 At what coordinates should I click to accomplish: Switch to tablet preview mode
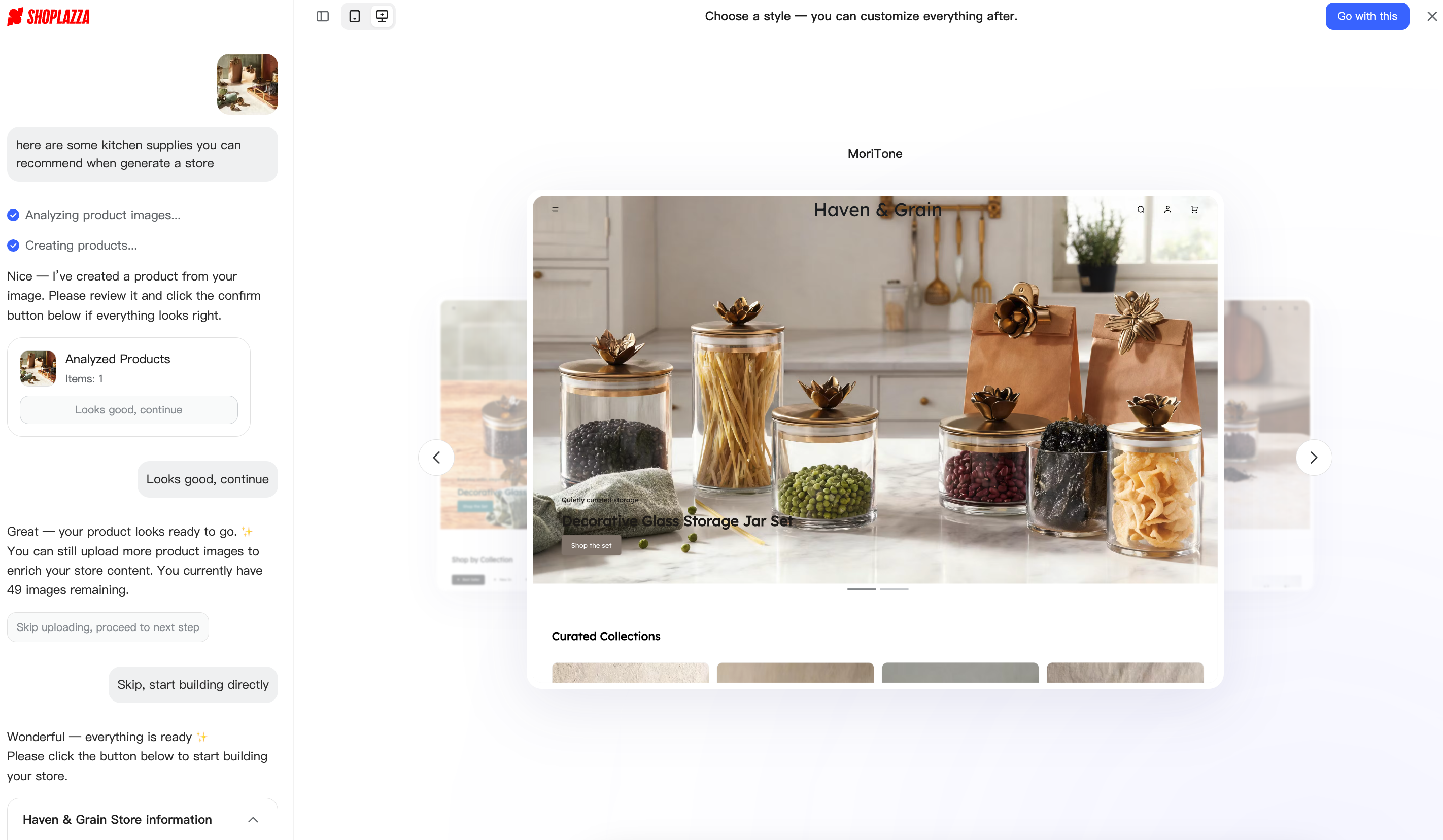tap(355, 16)
